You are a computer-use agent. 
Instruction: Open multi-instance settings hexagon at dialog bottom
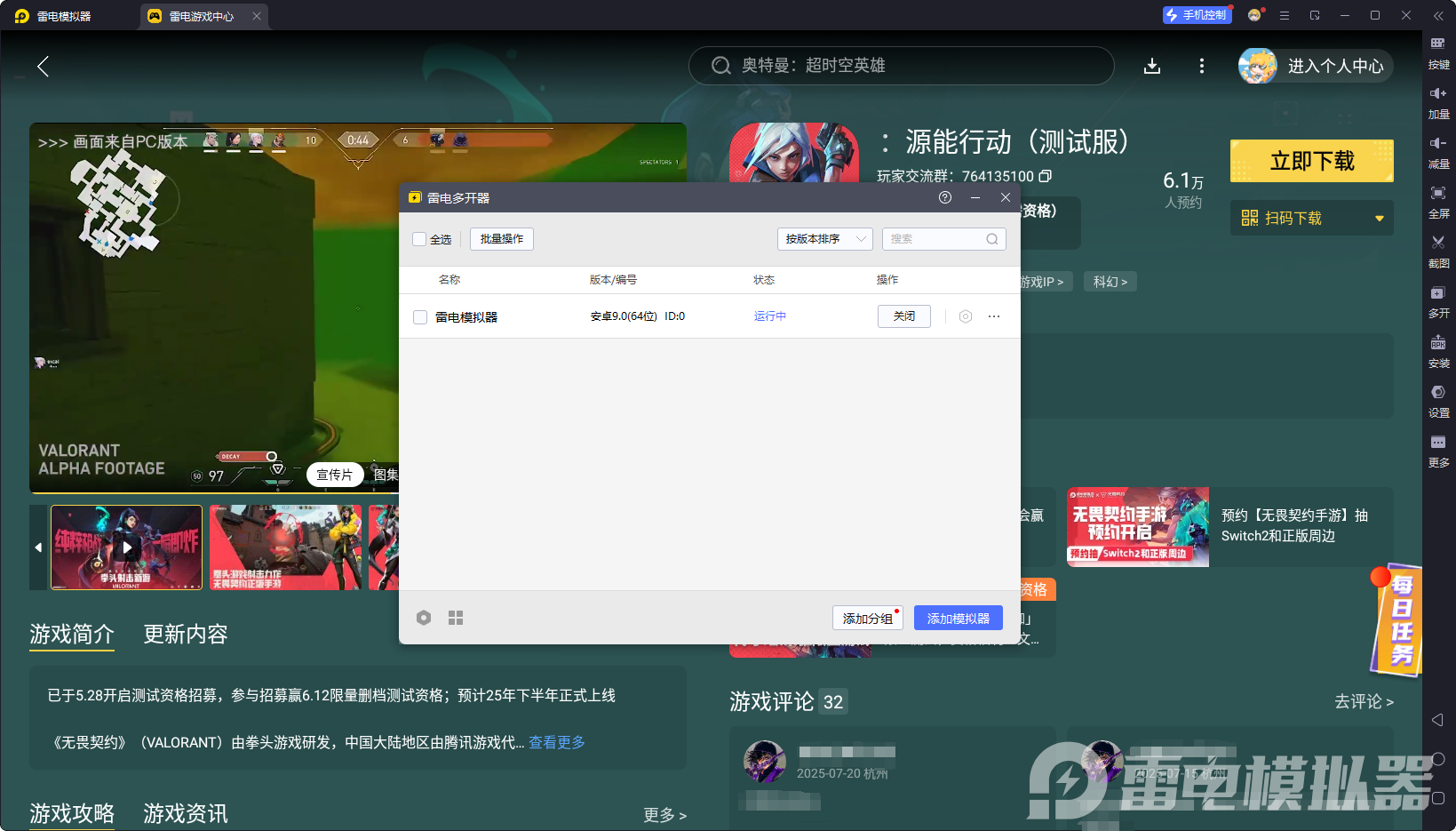pos(424,618)
